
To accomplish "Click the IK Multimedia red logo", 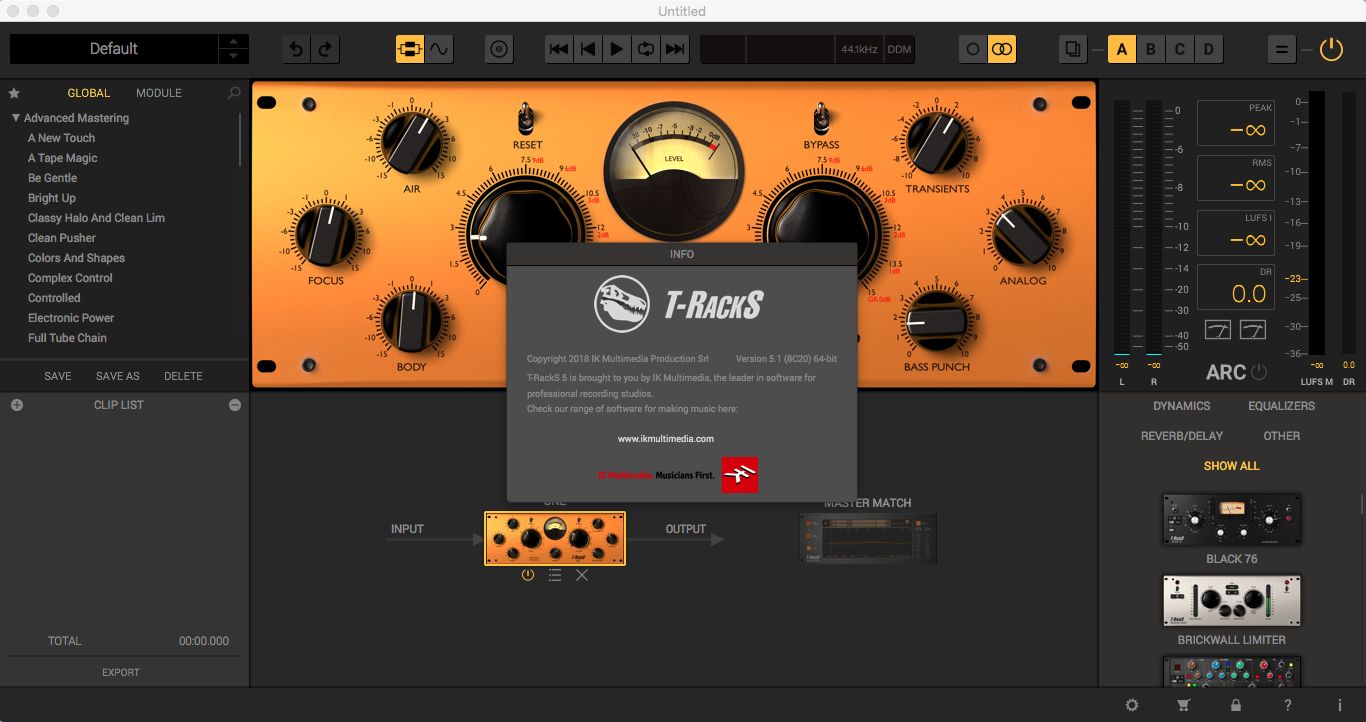I will [x=739, y=475].
